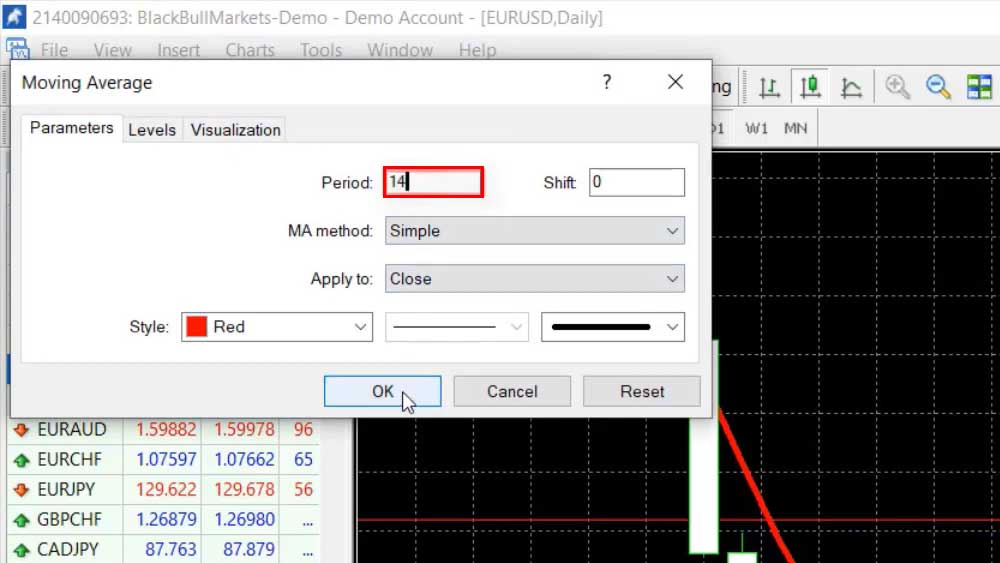This screenshot has height=563, width=1000.
Task: Select the EURCHF symbol row
Action: coord(163,460)
